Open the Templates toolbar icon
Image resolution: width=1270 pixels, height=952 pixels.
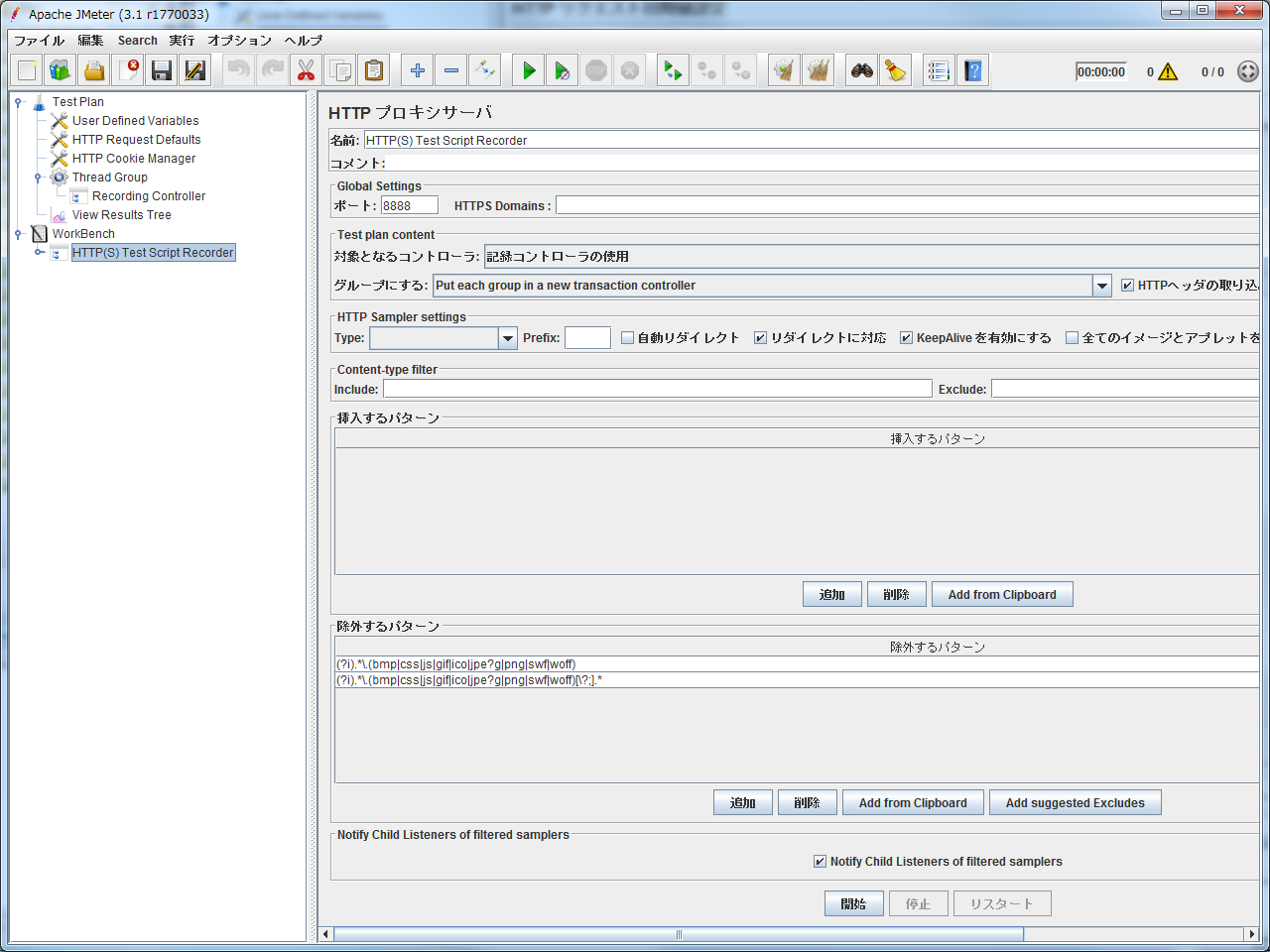click(x=62, y=70)
